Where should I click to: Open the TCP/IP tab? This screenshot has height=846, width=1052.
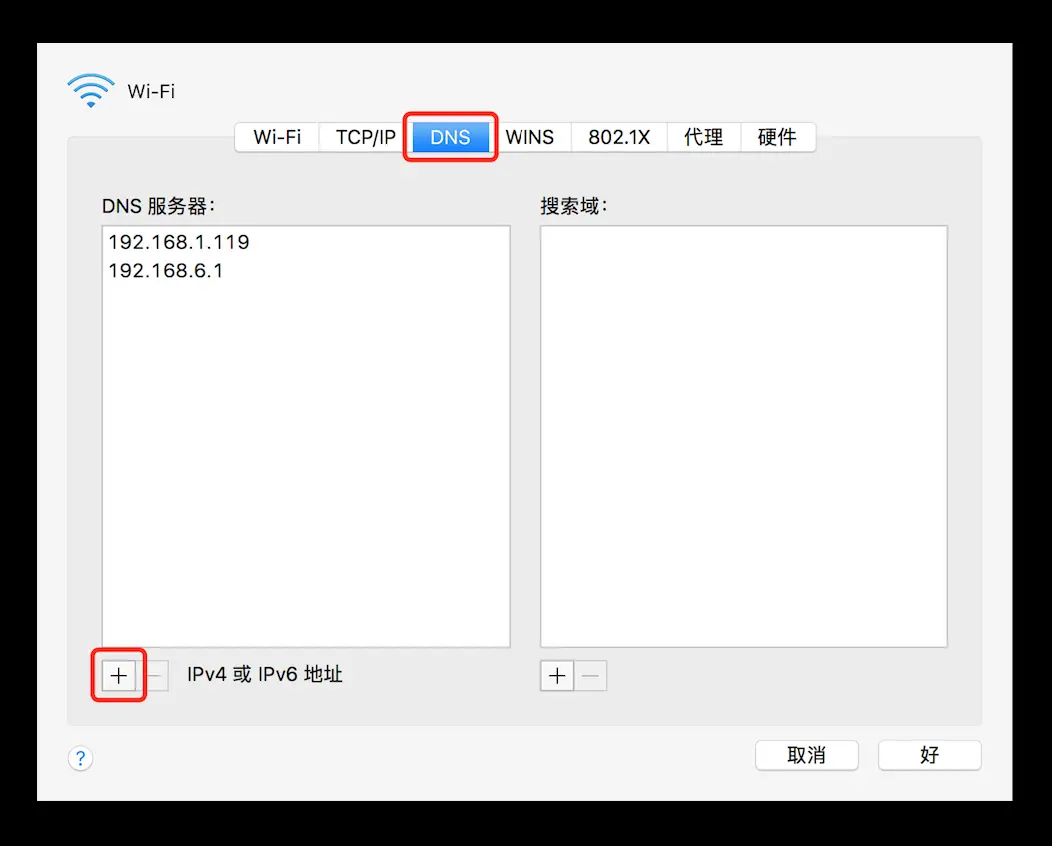coord(361,138)
